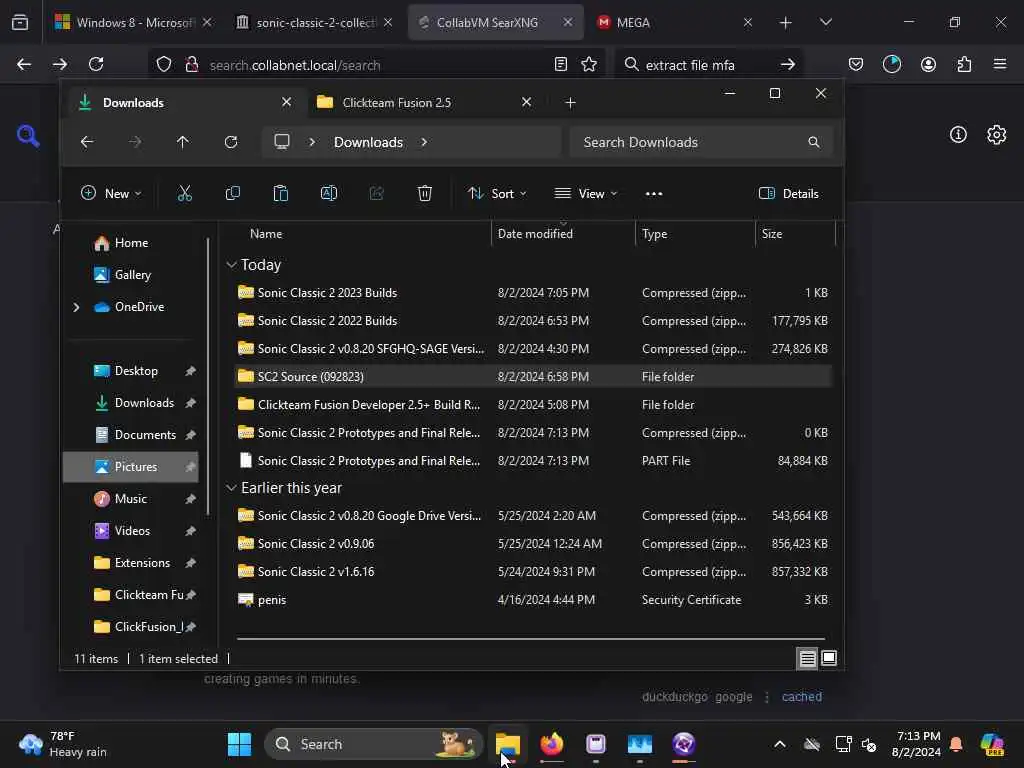
Task: Open the See more ellipsis menu
Action: coord(654,193)
